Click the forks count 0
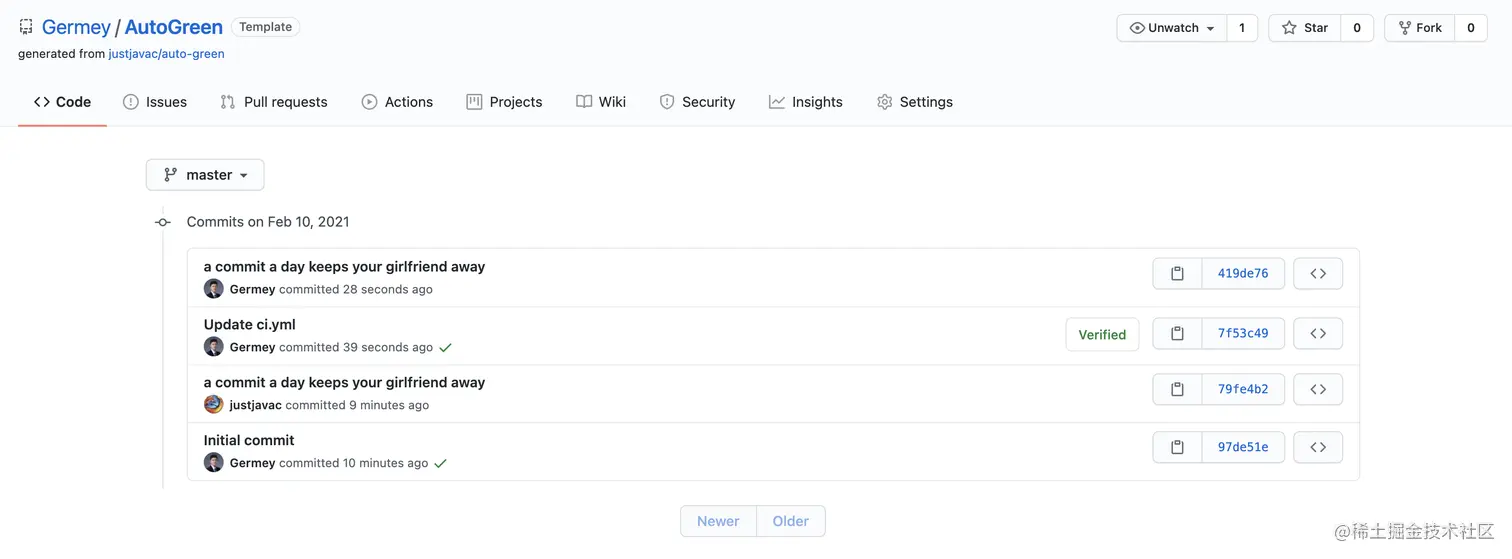Viewport: 1512px width, 559px height. pos(1471,28)
